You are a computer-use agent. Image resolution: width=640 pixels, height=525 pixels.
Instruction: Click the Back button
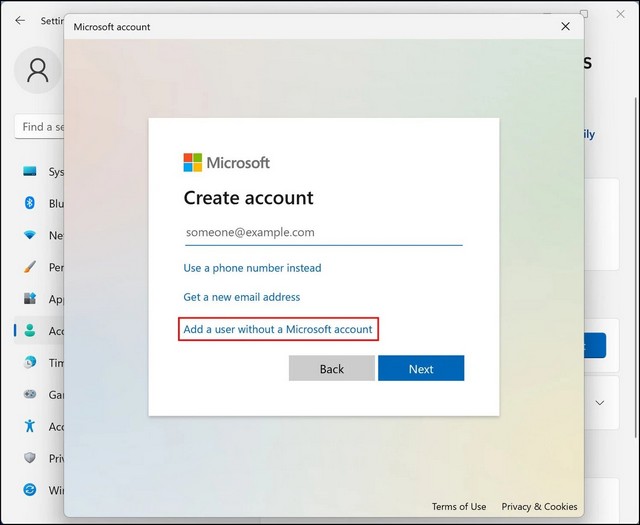pos(331,368)
